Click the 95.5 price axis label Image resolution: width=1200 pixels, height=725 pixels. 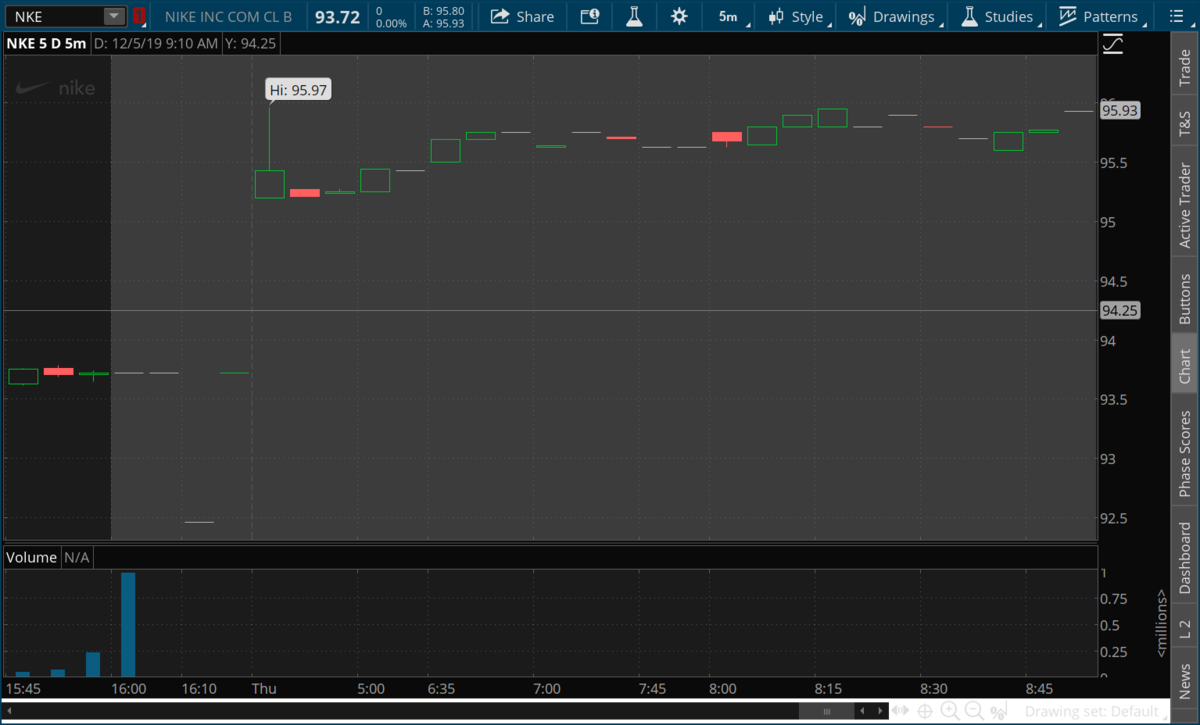[x=1116, y=163]
